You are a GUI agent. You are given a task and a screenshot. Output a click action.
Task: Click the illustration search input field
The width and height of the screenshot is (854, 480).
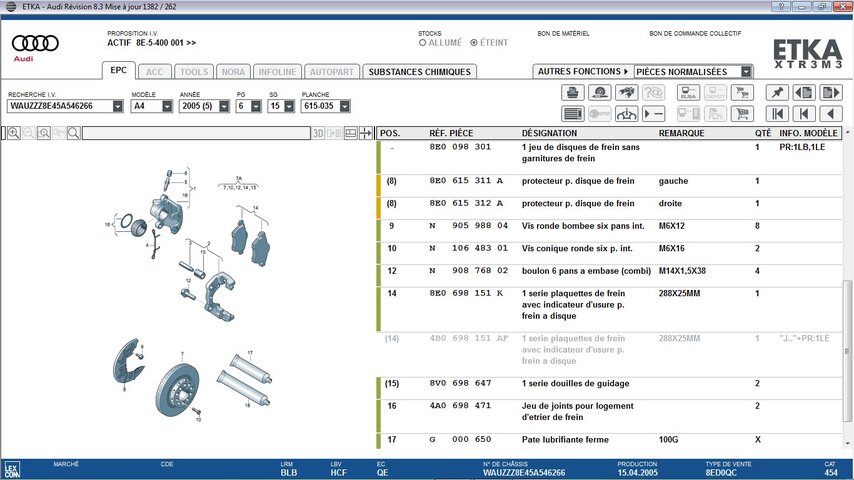coord(196,133)
